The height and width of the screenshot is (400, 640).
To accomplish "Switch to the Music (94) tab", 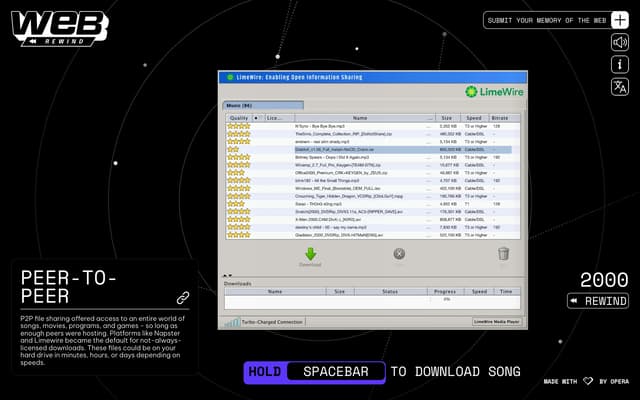I will (263, 105).
